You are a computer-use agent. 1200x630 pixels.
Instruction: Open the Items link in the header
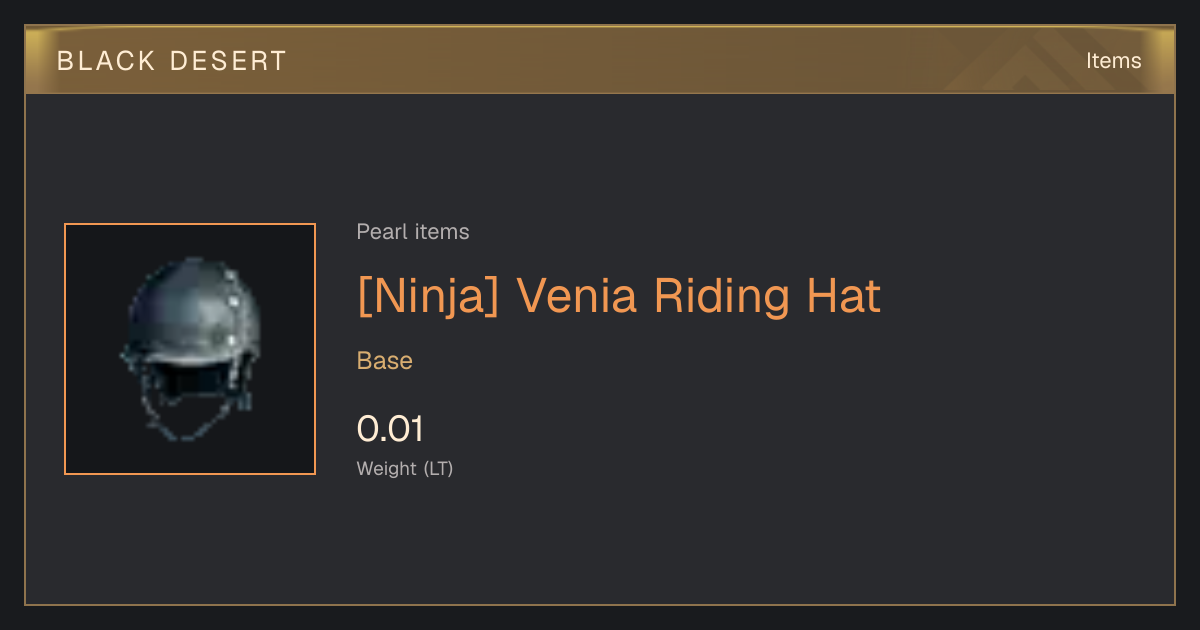click(x=1113, y=60)
